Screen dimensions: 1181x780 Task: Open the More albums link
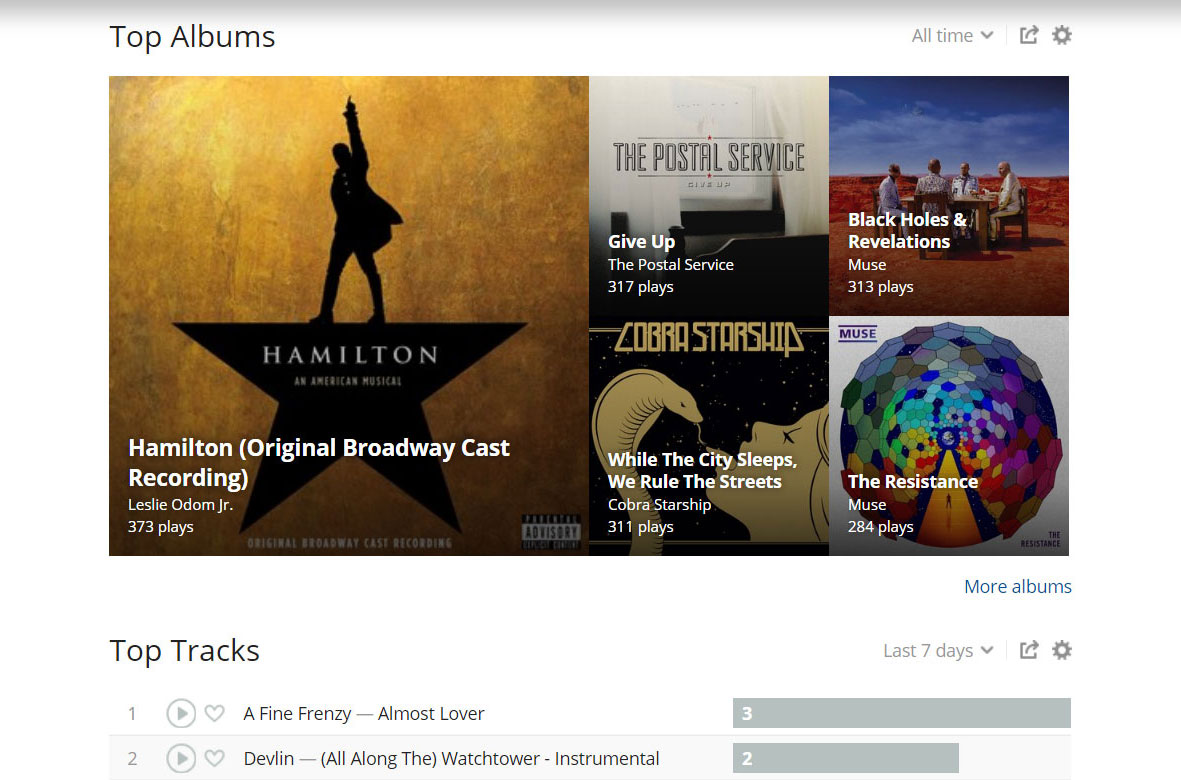[x=1017, y=587]
